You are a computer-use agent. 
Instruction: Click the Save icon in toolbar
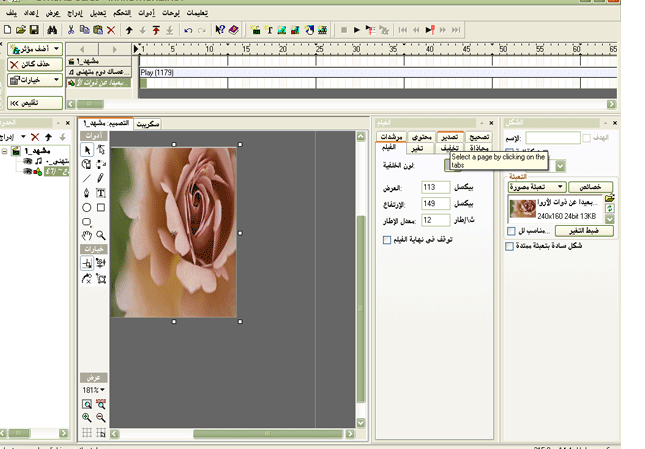point(34,30)
